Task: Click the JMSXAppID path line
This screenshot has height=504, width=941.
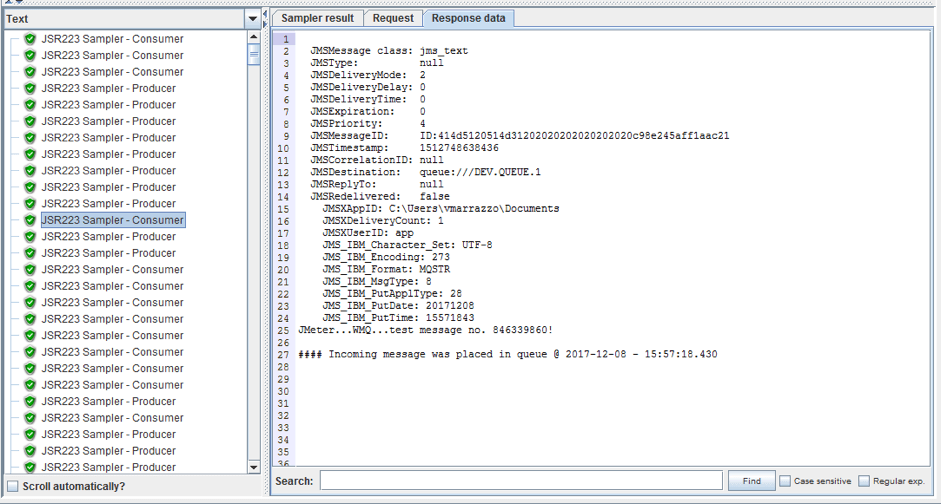Action: tap(440, 209)
